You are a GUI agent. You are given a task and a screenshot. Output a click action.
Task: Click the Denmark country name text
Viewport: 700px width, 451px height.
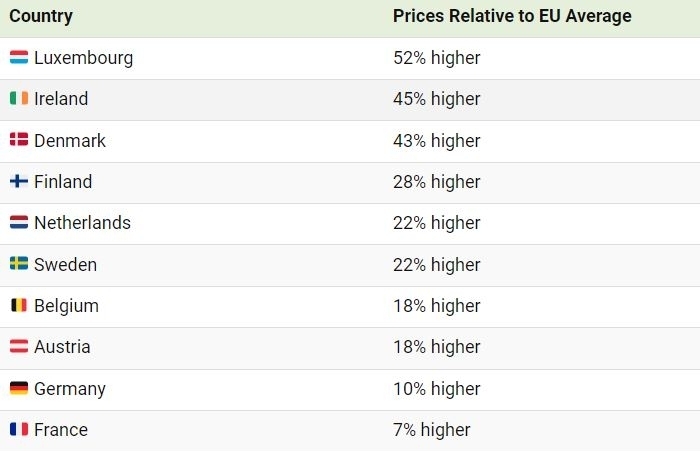pos(70,141)
